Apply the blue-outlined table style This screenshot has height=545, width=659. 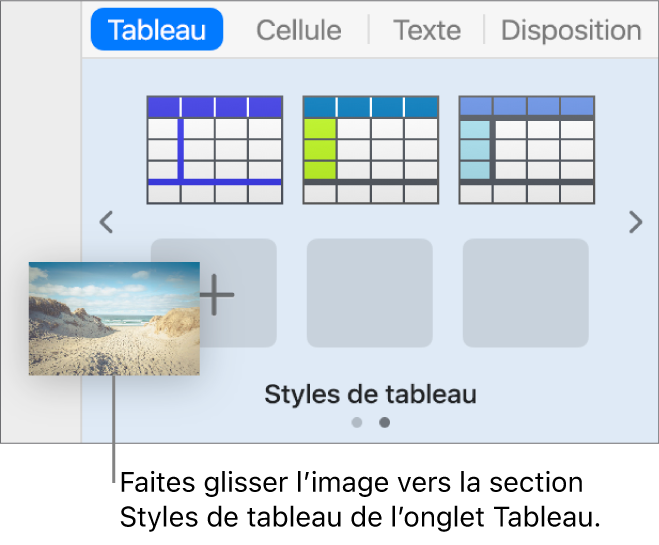tap(215, 150)
